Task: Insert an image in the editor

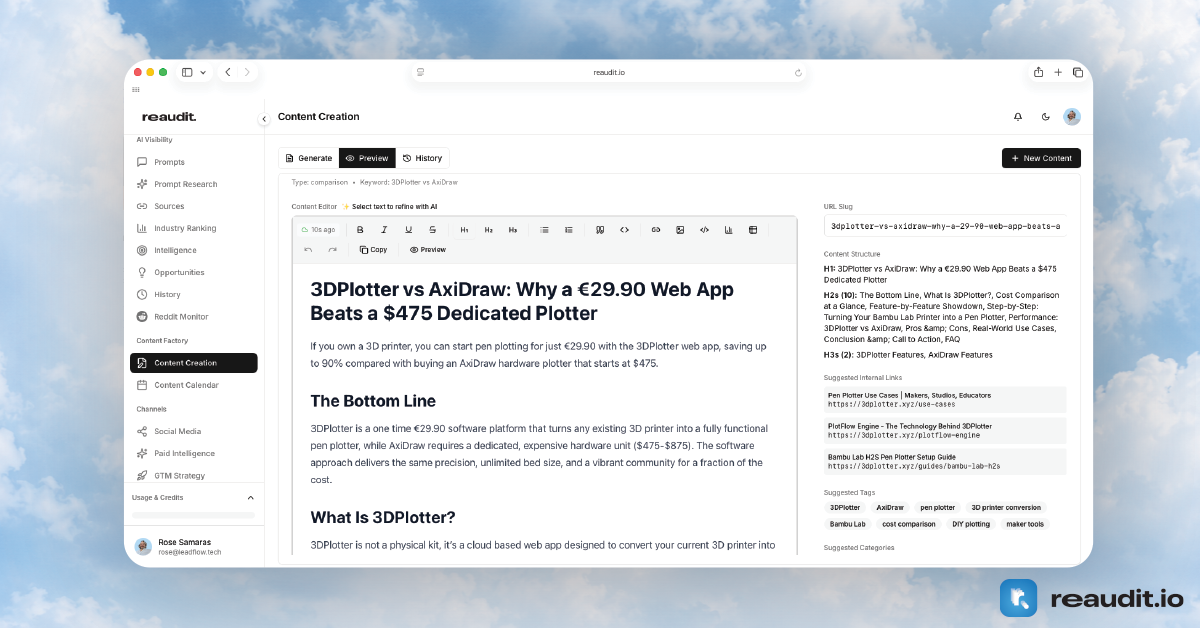Action: click(680, 230)
